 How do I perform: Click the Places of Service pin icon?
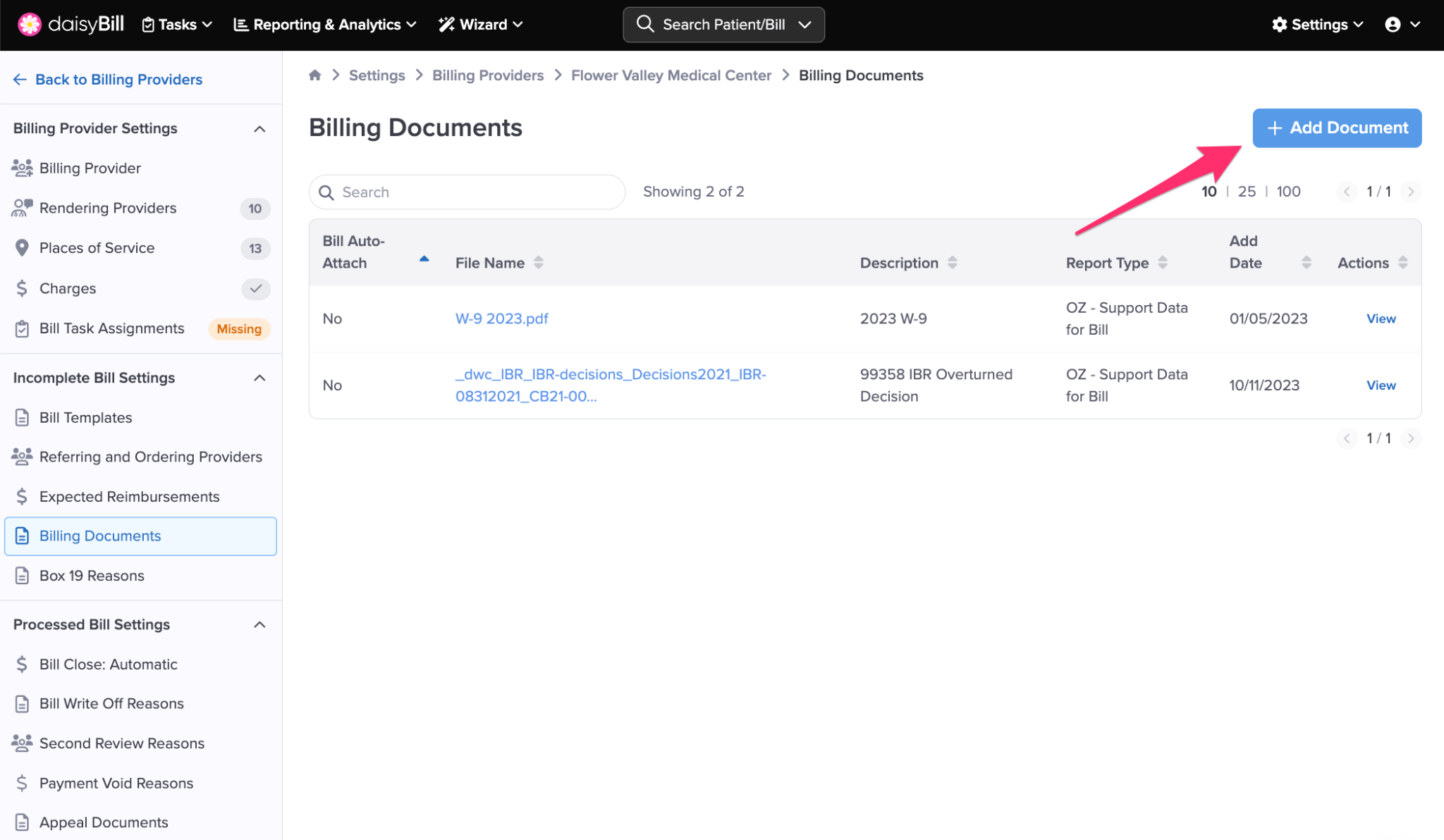point(22,248)
